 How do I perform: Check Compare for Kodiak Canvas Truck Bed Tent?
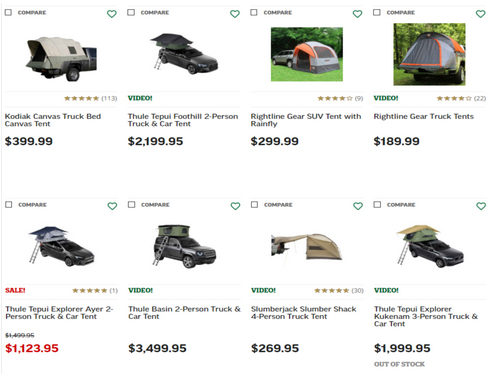[x=8, y=12]
